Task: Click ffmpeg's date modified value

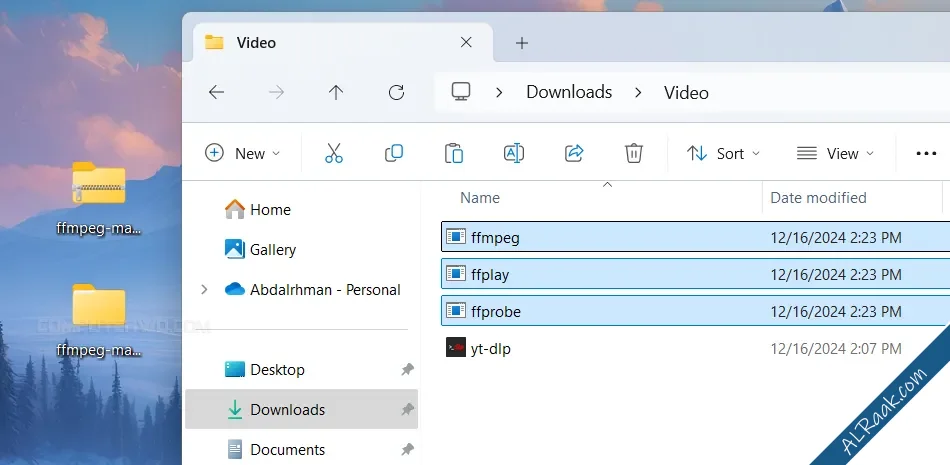Action: (x=835, y=238)
